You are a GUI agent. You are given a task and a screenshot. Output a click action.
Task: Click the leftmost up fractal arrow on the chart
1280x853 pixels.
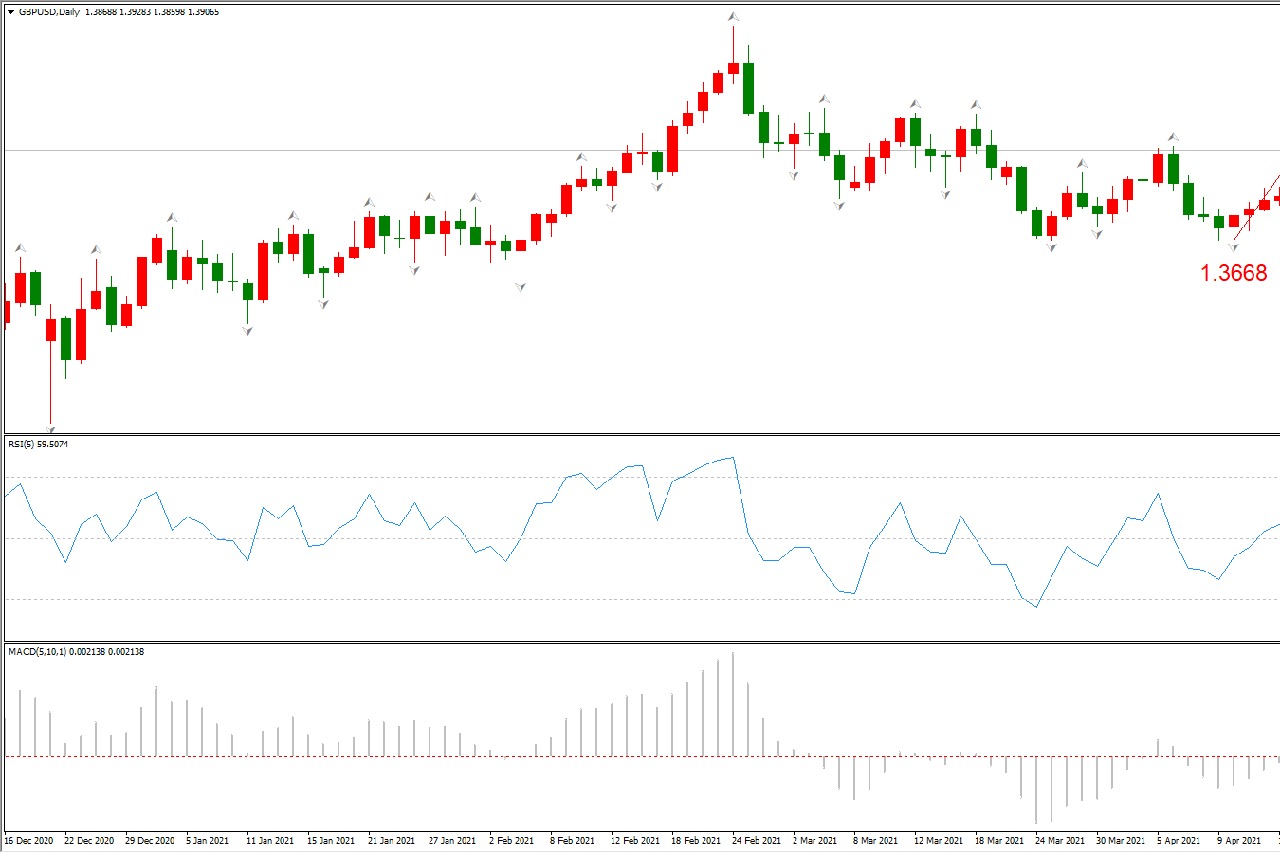pos(20,247)
